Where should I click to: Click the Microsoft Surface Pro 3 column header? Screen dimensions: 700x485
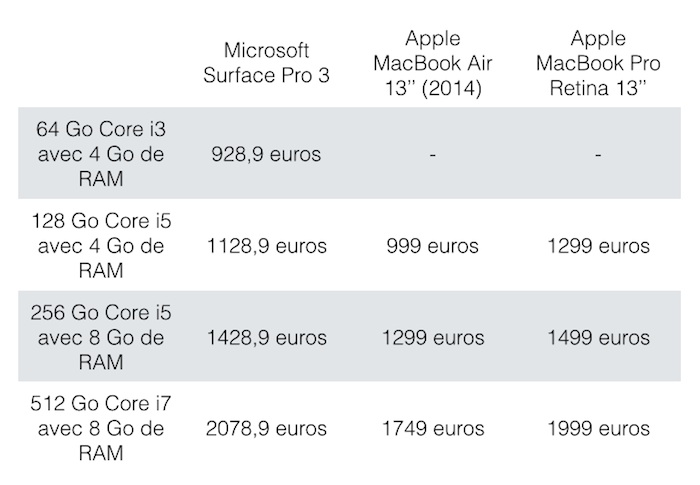click(266, 61)
